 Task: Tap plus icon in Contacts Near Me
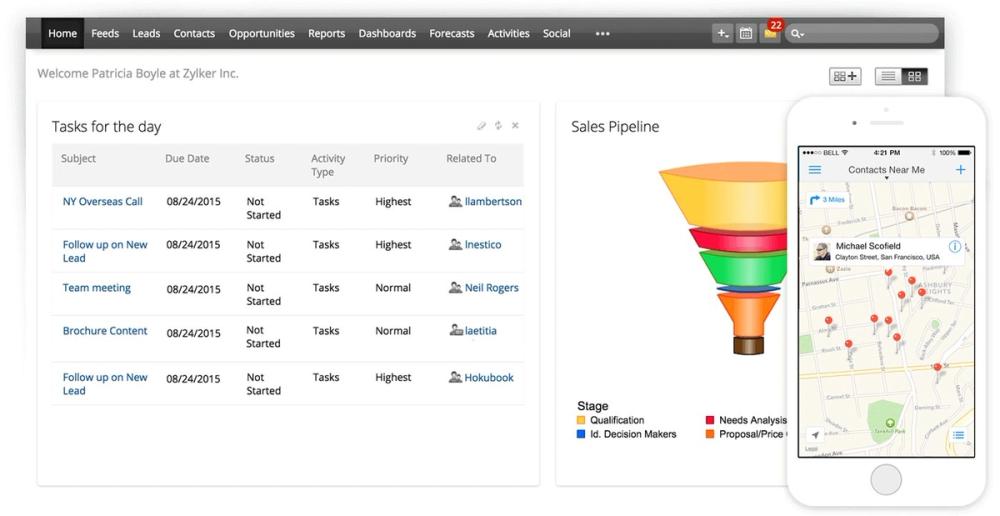pyautogui.click(x=960, y=170)
